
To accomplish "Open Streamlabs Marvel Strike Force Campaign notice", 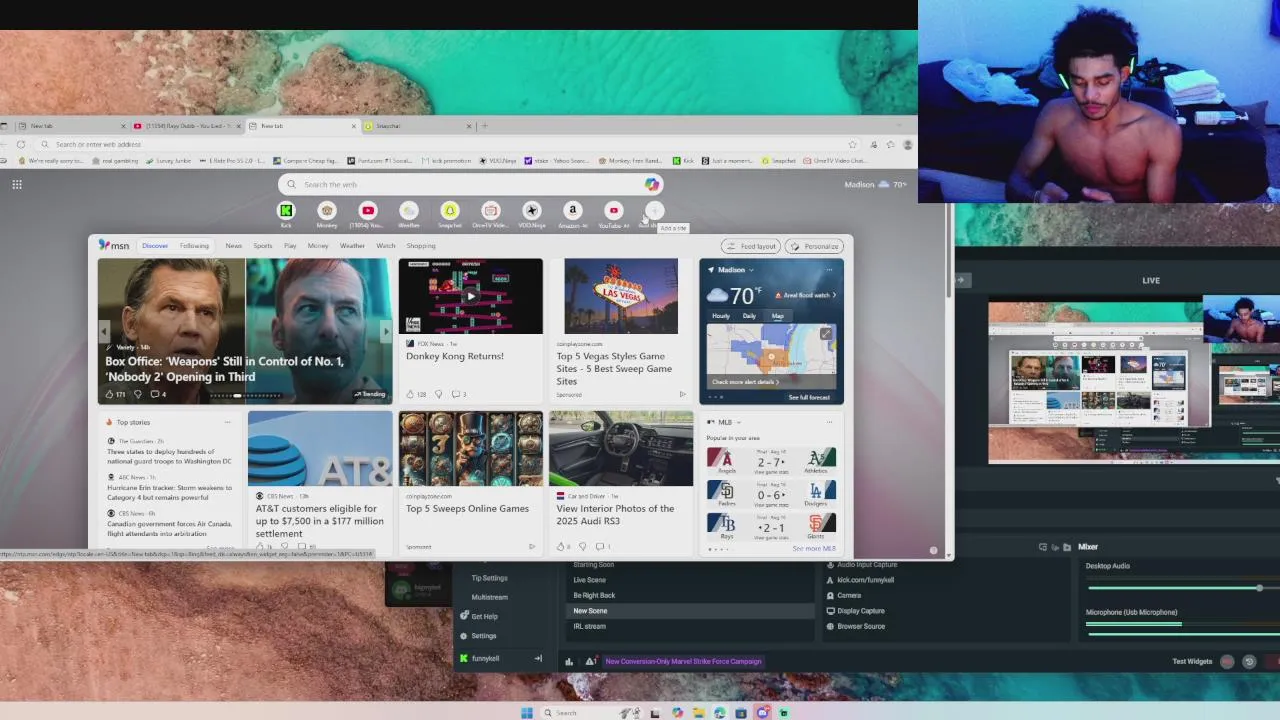I will pyautogui.click(x=683, y=661).
